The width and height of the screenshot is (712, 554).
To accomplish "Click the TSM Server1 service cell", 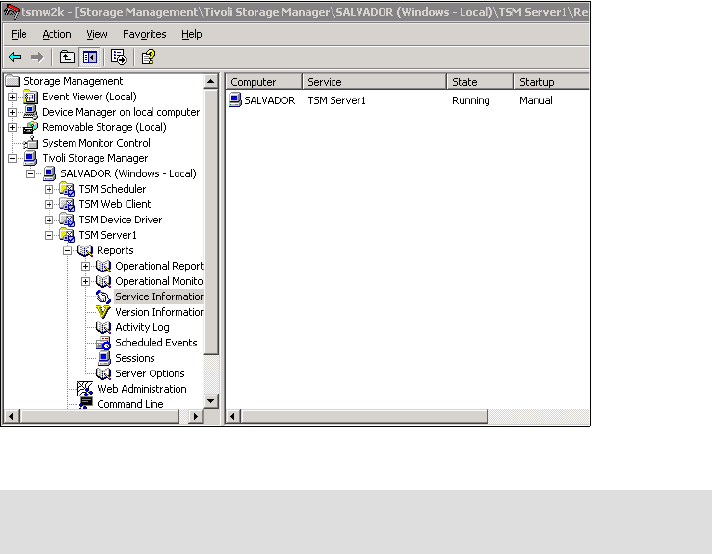I will point(336,100).
